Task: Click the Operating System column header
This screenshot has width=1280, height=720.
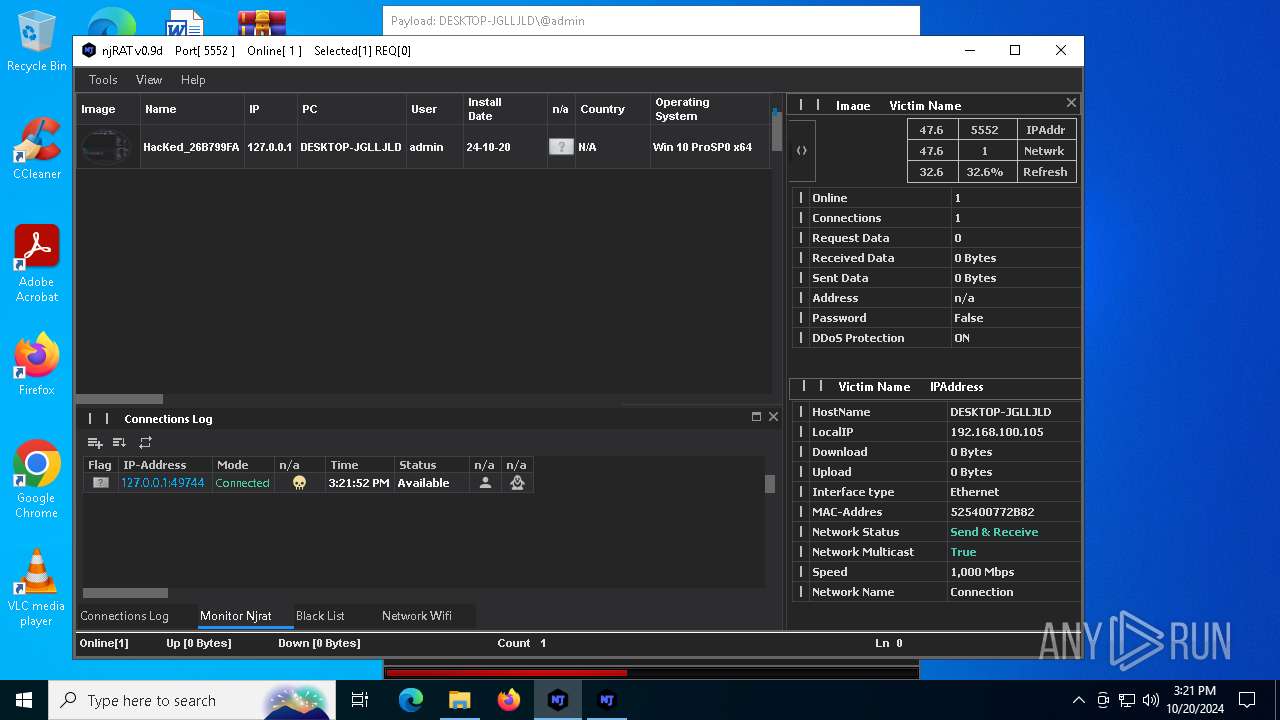Action: pyautogui.click(x=709, y=109)
